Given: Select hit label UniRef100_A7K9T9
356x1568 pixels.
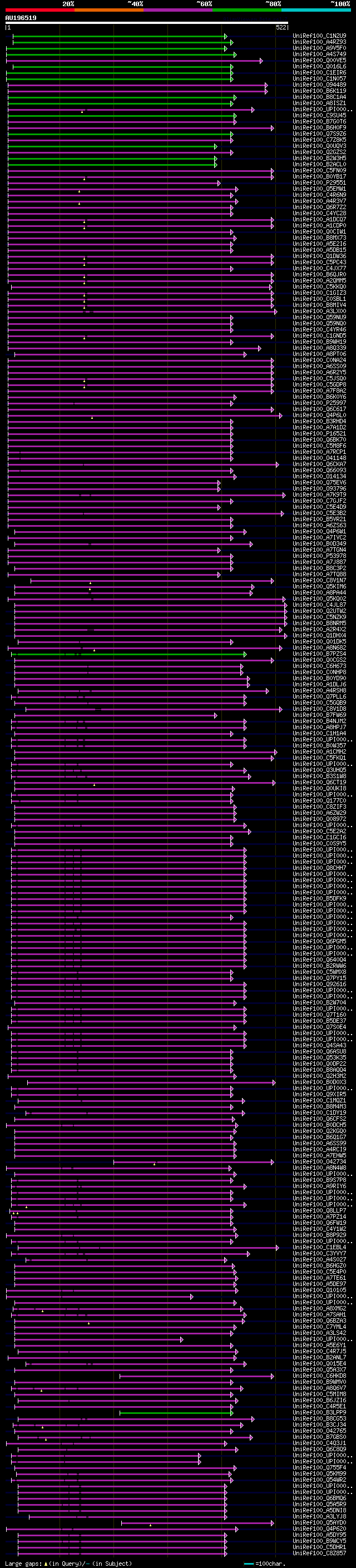Looking at the screenshot, I should click(x=319, y=495).
